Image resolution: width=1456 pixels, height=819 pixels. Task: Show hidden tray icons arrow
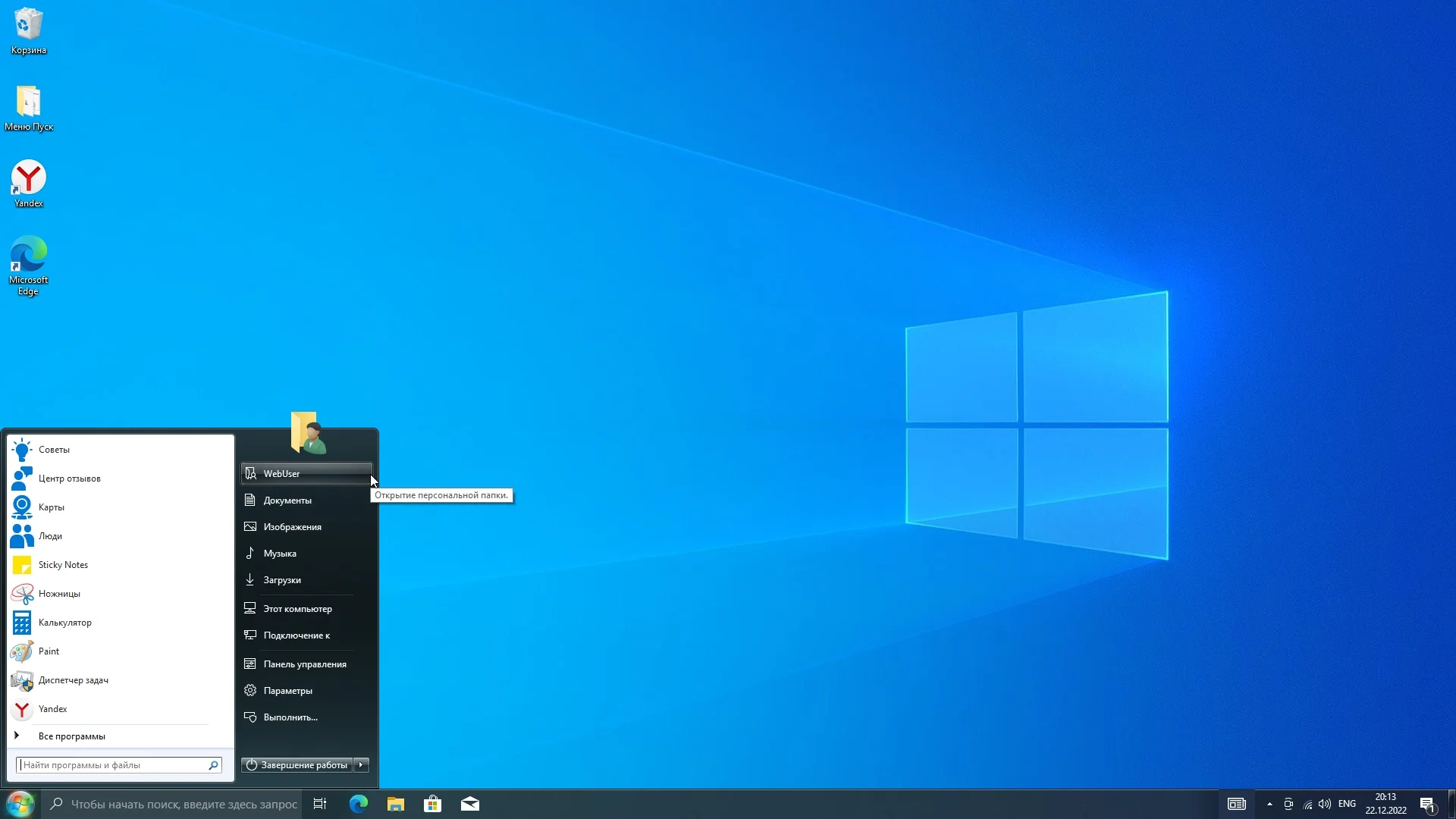(x=1269, y=804)
